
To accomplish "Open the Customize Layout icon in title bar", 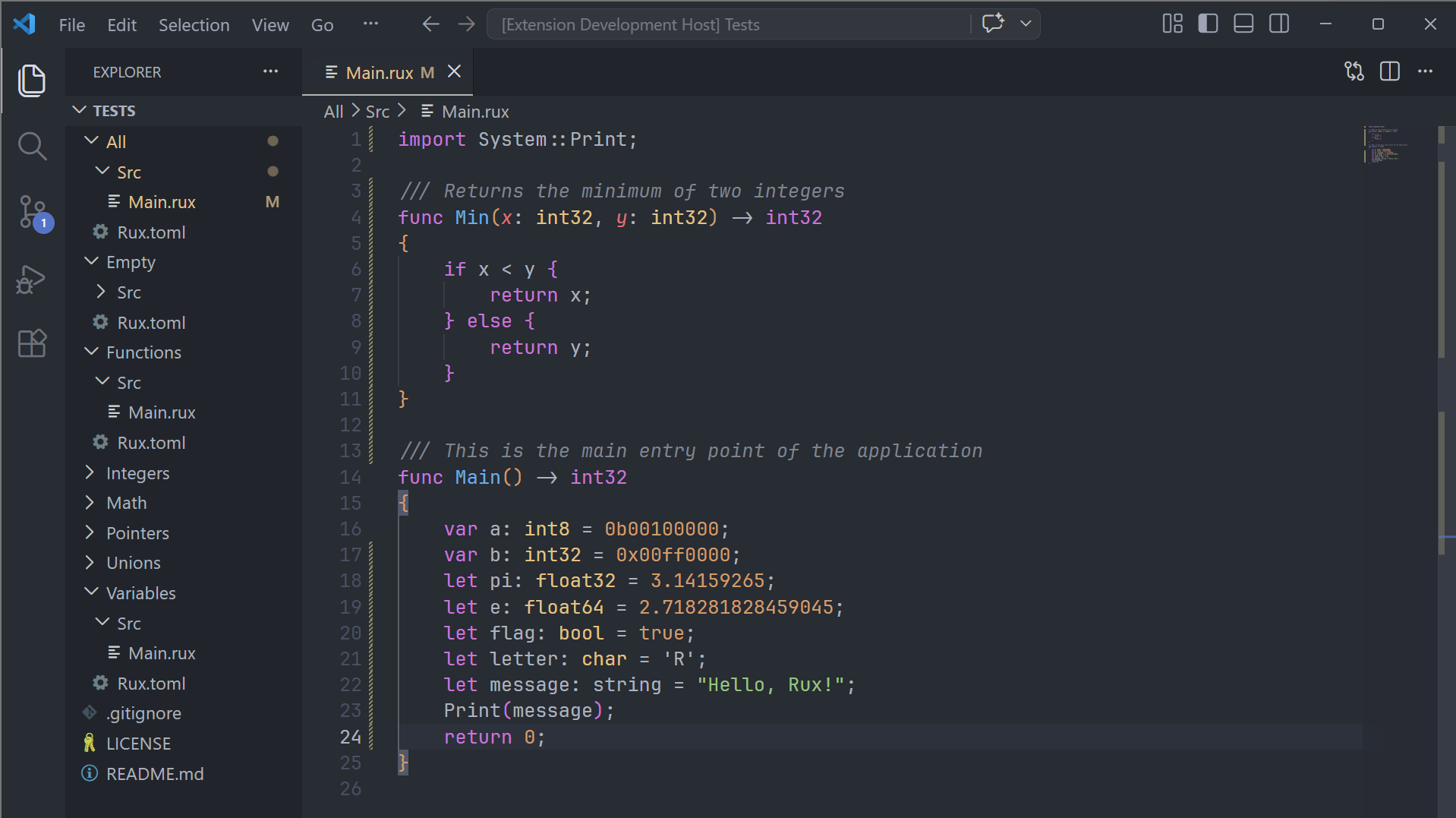I will pos(1171,24).
